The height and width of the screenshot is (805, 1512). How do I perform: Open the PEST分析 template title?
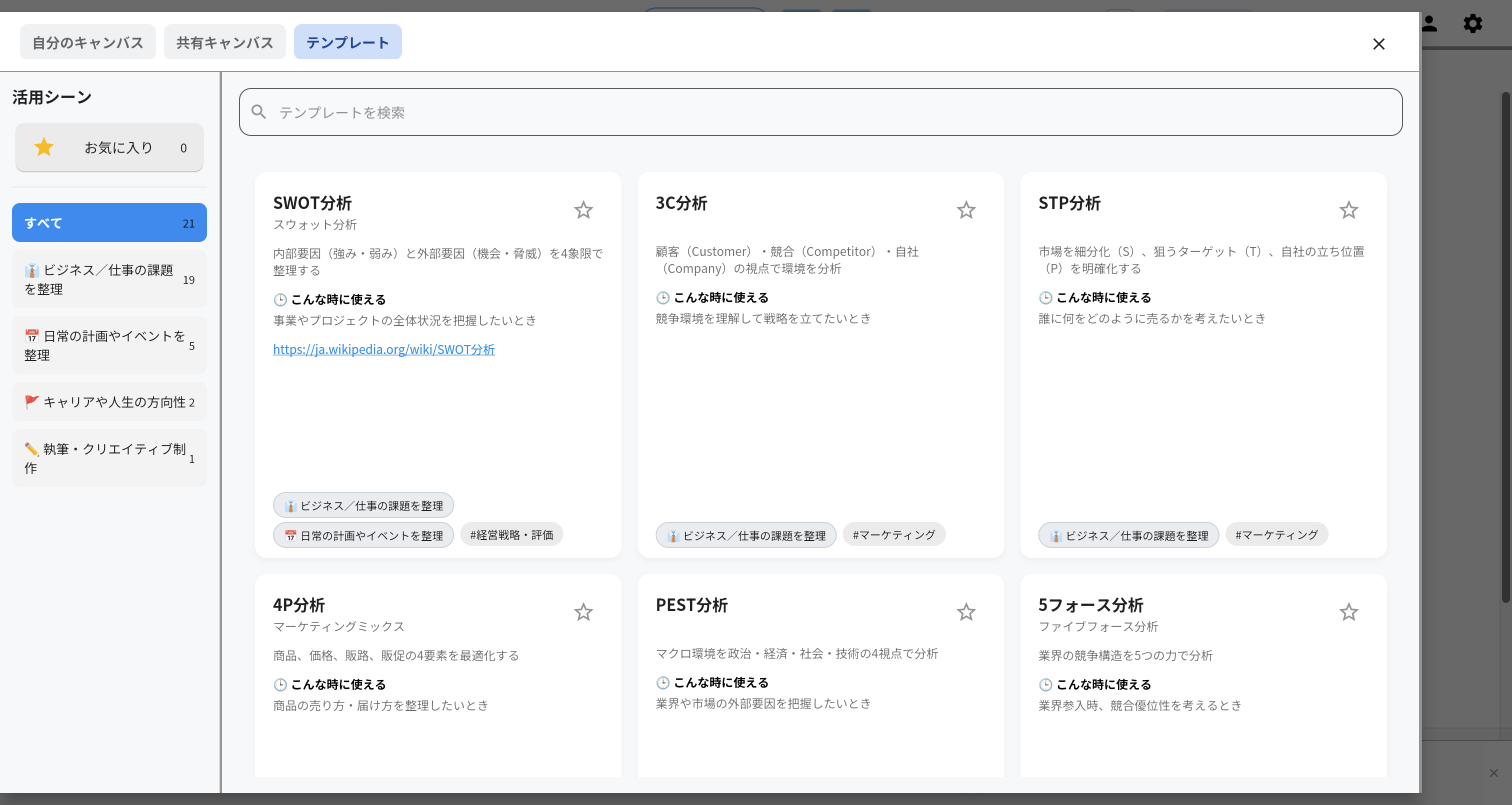(x=692, y=605)
